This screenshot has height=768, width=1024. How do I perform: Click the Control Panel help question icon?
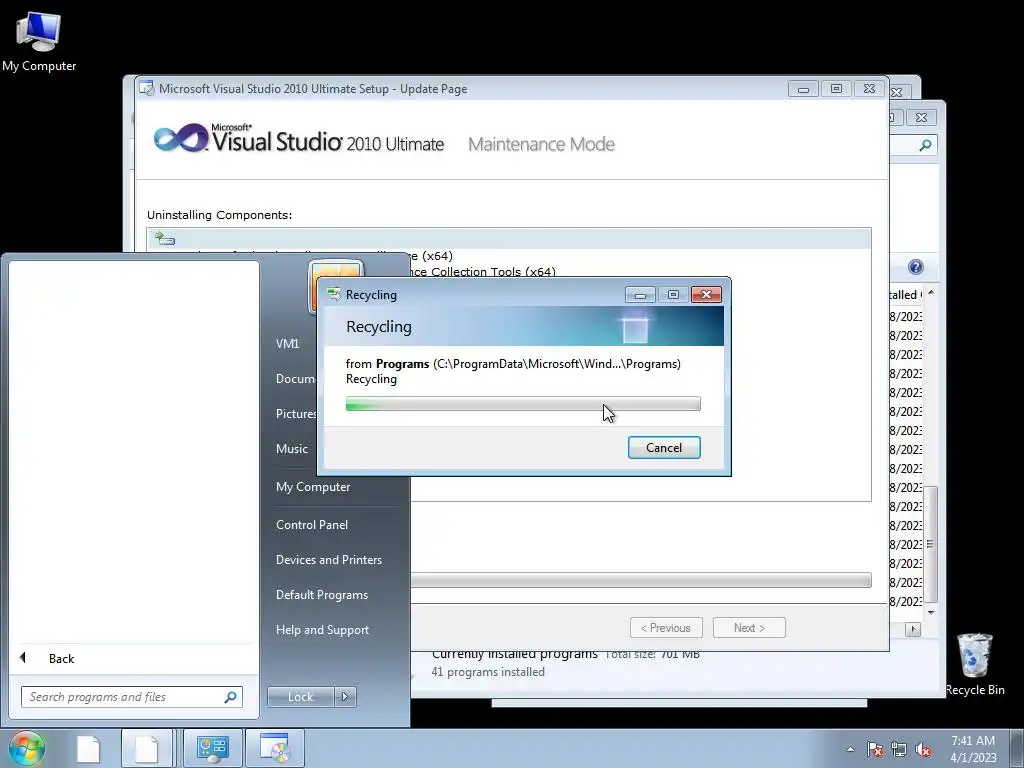[916, 267]
